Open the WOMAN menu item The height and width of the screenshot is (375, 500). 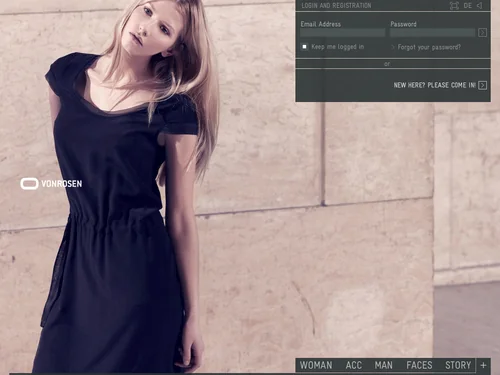click(x=316, y=365)
